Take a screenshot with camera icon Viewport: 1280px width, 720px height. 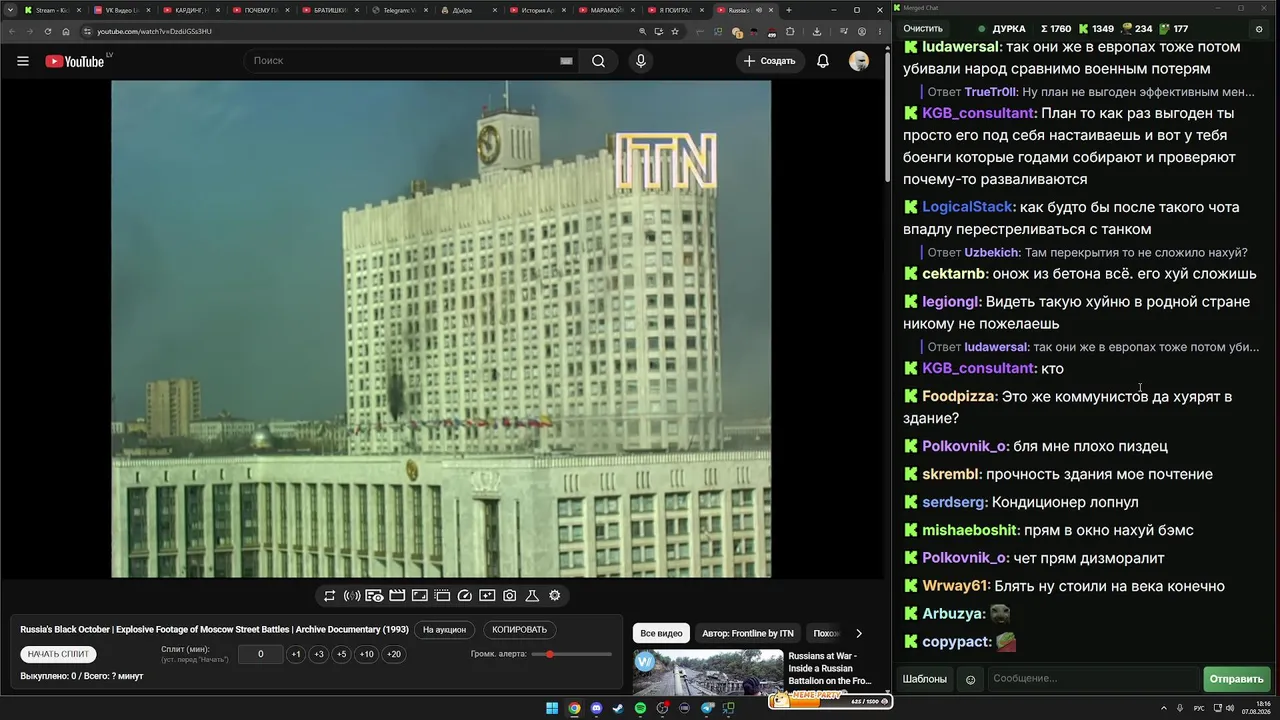509,596
